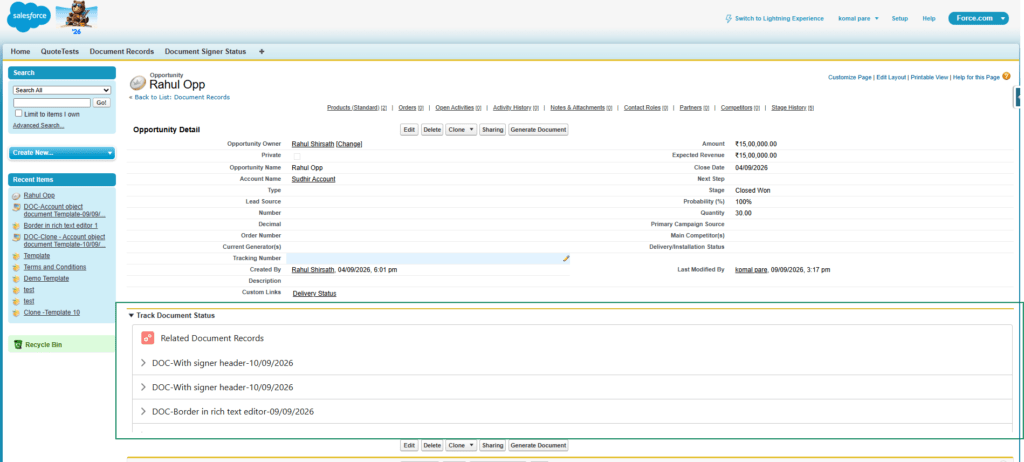Viewport: 1024px width, 462px height.
Task: Open the komal pare user menu at top
Action: coord(858,18)
